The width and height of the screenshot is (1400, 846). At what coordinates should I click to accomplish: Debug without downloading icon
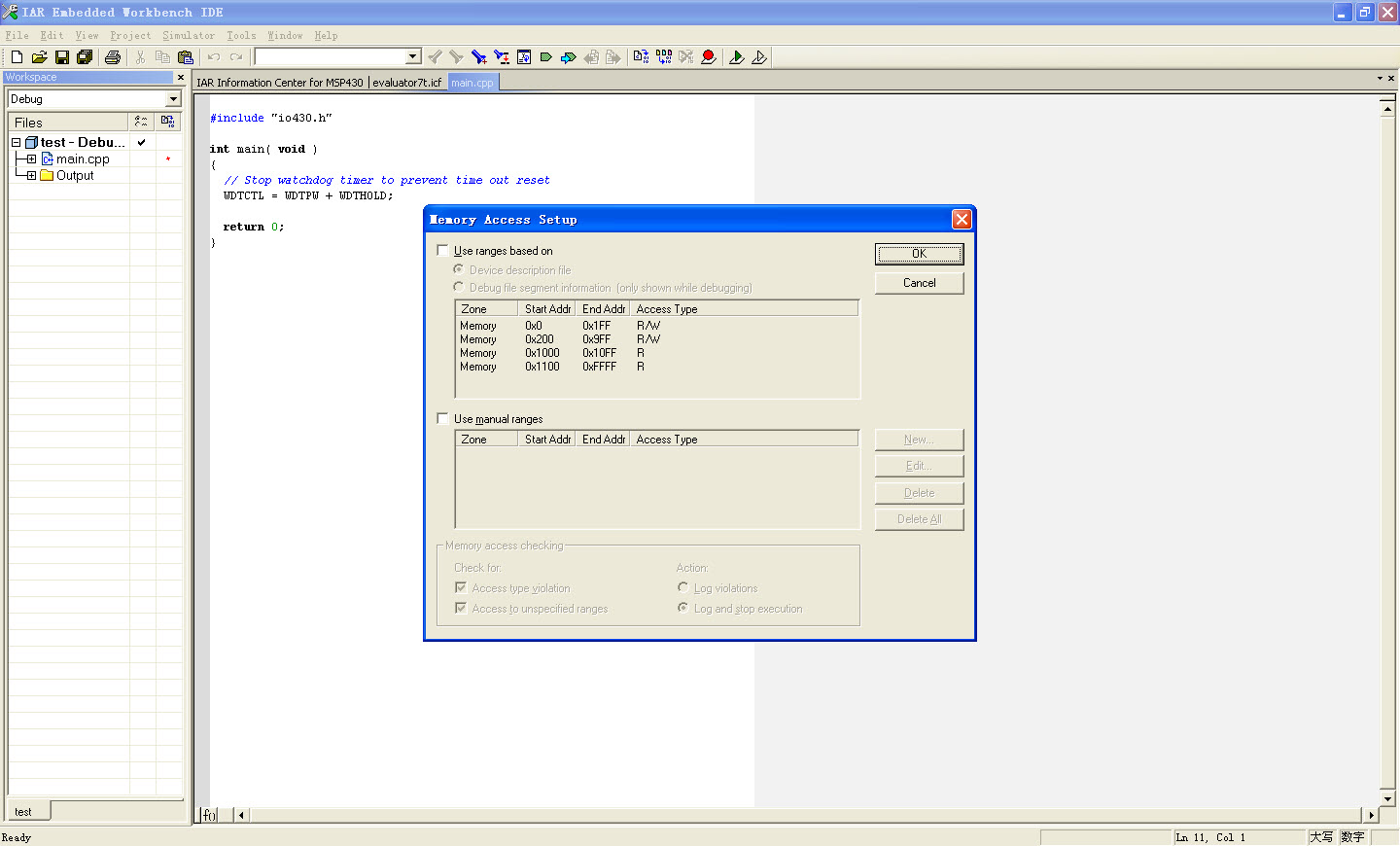(759, 57)
